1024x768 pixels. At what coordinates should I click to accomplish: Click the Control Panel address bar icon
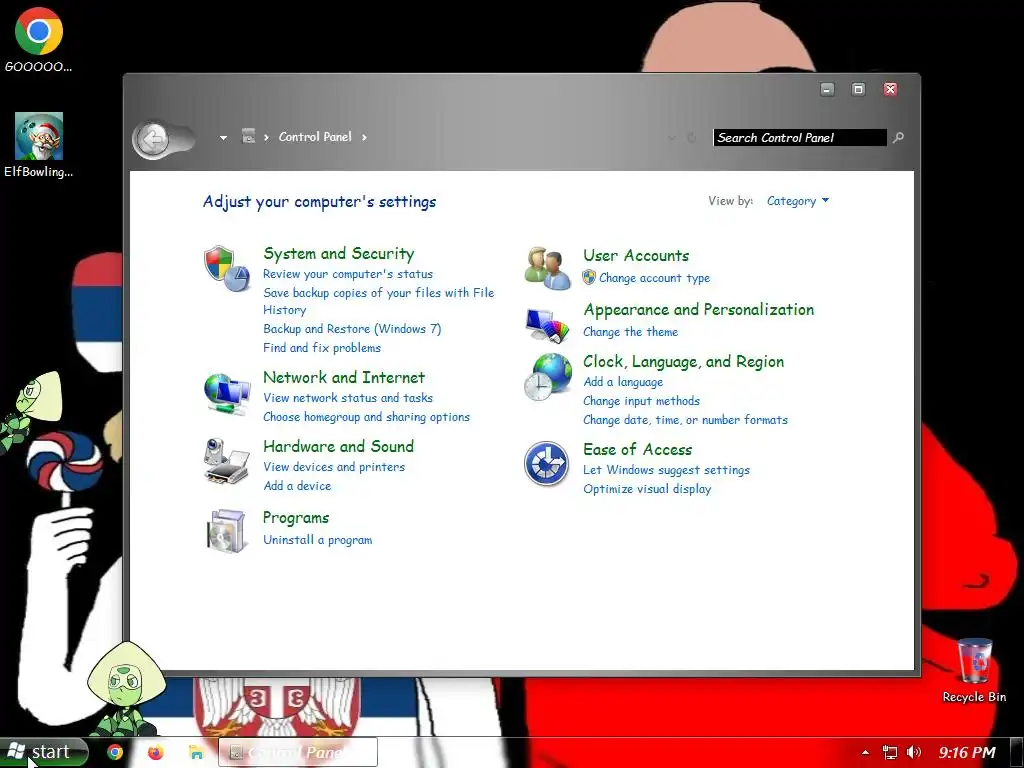coord(248,136)
